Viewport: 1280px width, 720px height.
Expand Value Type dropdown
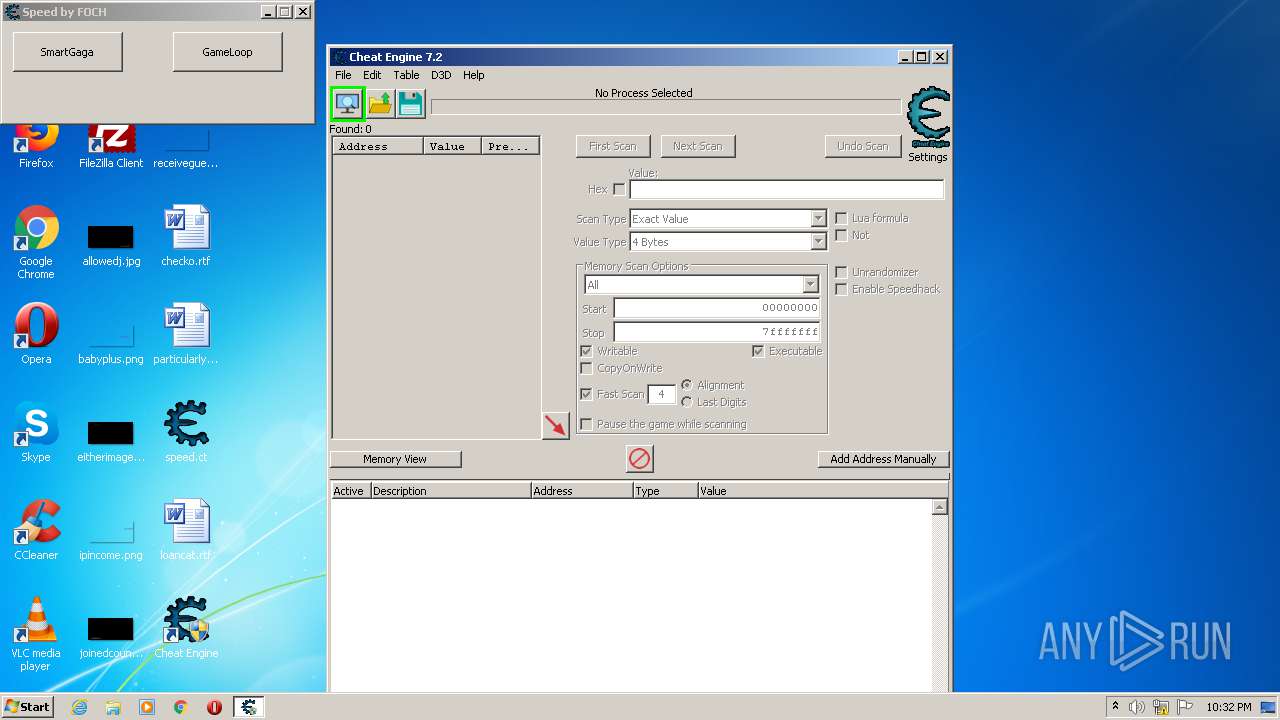[x=818, y=242]
